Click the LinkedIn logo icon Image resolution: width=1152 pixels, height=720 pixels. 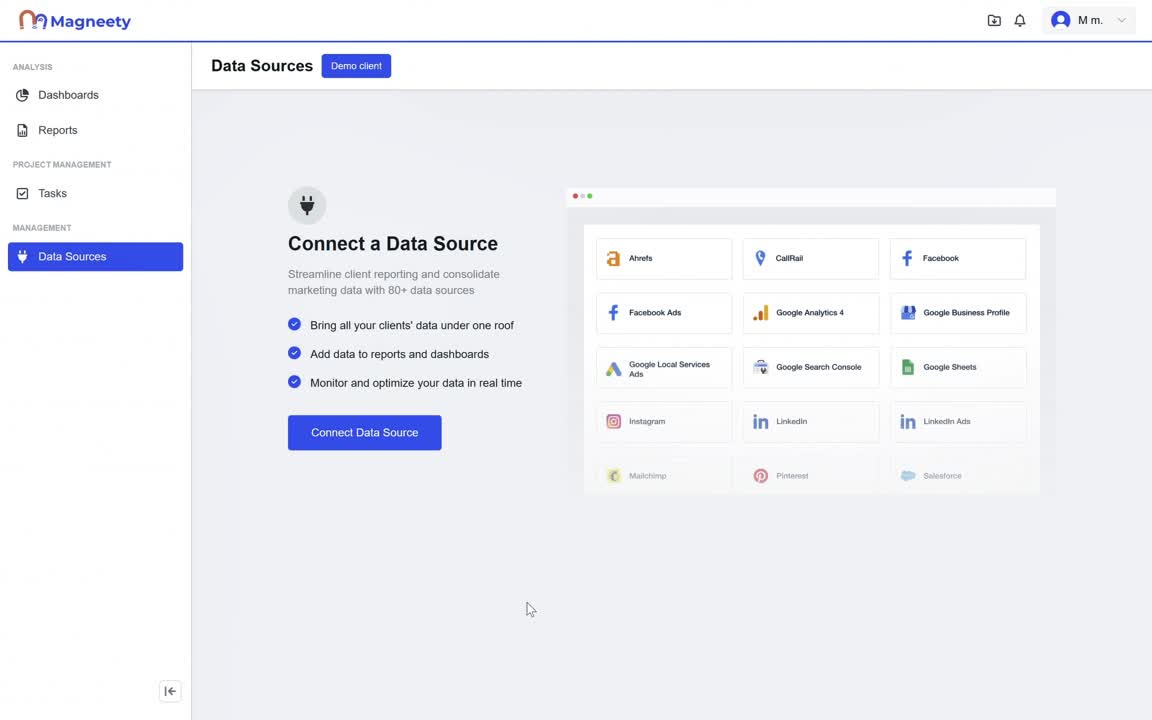pos(760,422)
